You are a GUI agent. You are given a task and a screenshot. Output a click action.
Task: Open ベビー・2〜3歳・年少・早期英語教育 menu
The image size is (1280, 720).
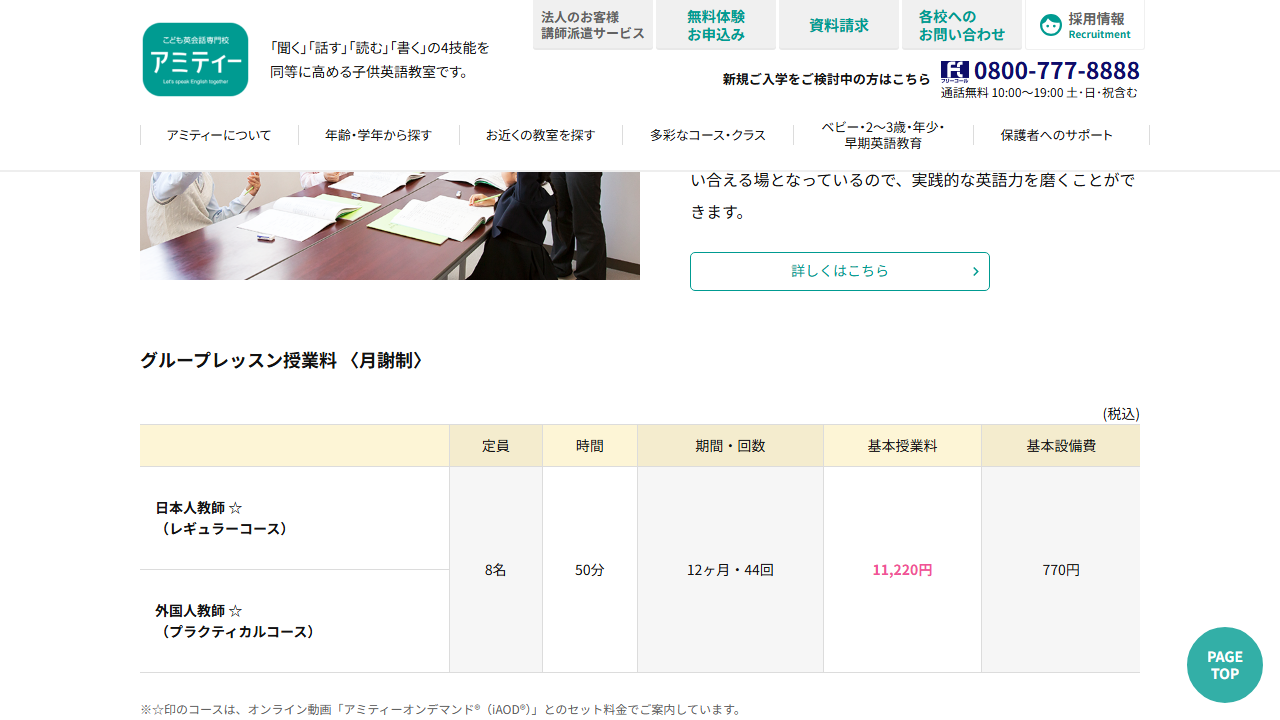click(883, 135)
